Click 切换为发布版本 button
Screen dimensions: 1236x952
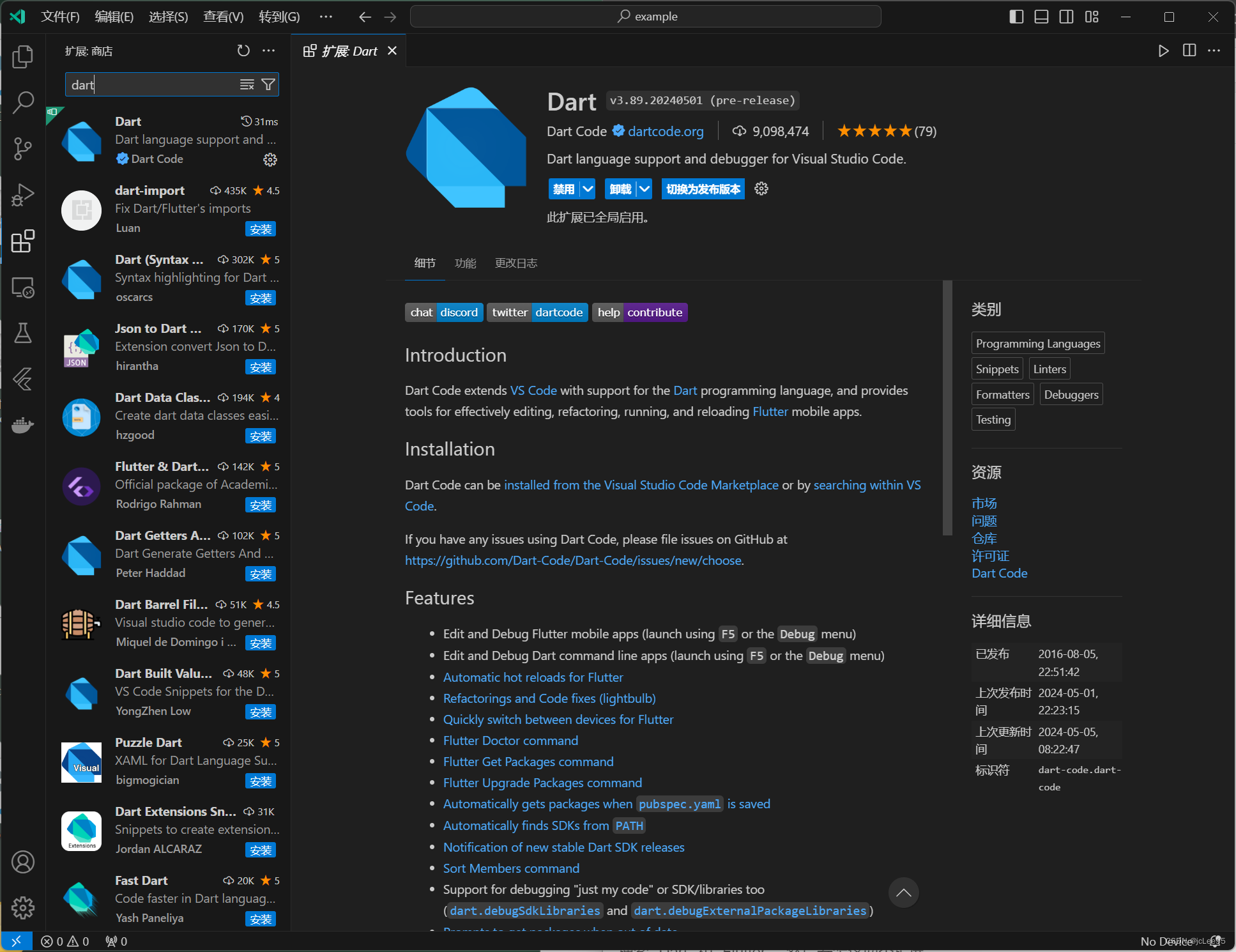pos(703,189)
